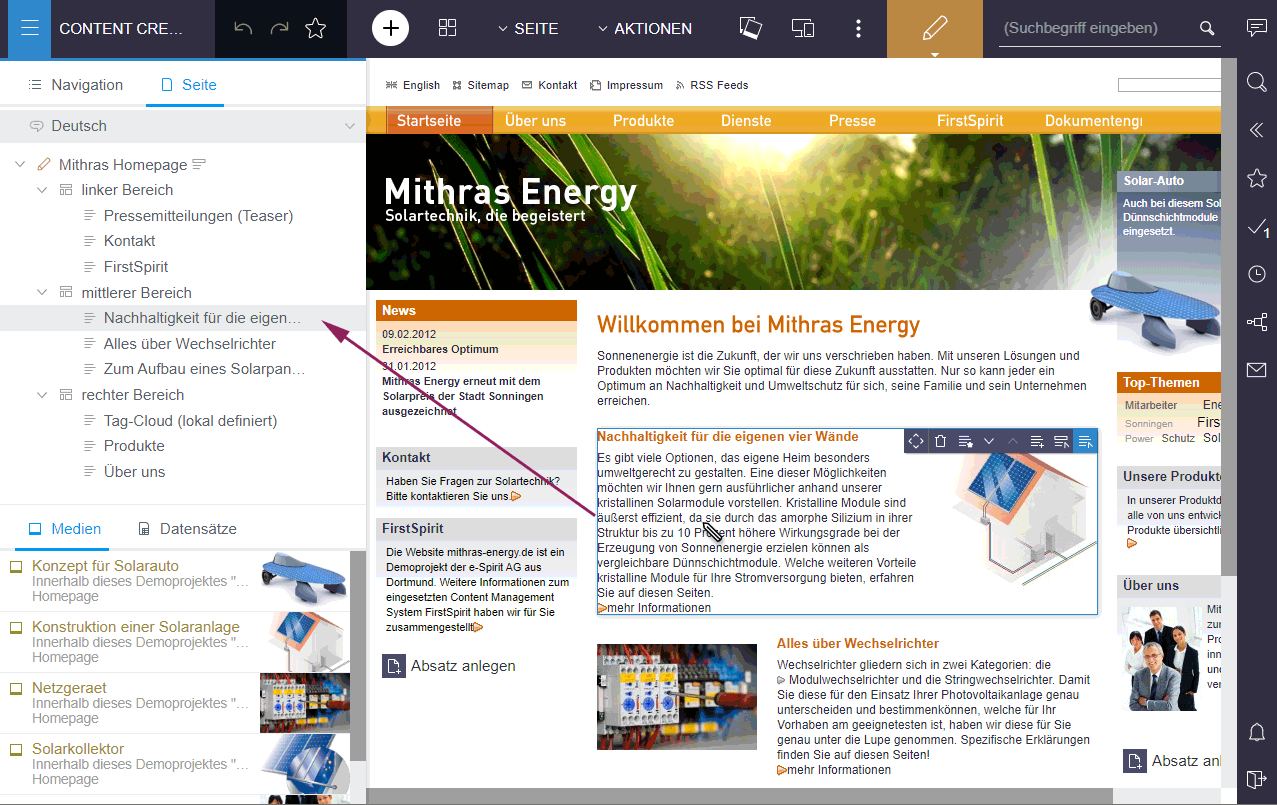Select Tag-Cloud (lokal definiert) tree item
The width and height of the screenshot is (1277, 805).
click(x=190, y=421)
